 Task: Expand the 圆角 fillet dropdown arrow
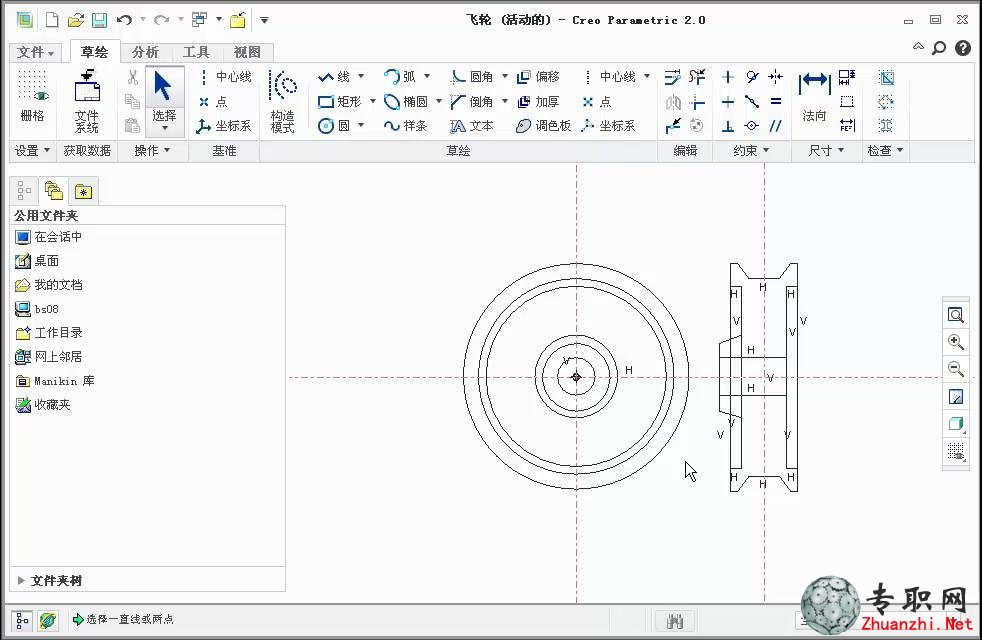pos(505,76)
